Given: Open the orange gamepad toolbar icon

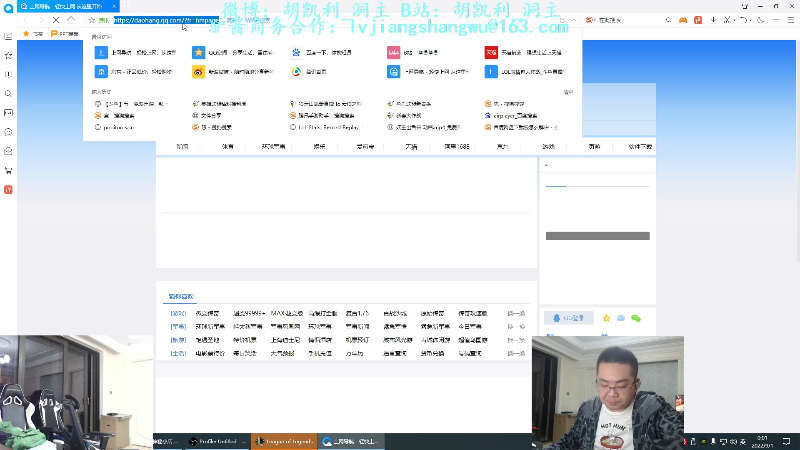Looking at the screenshot, I should pos(683,20).
